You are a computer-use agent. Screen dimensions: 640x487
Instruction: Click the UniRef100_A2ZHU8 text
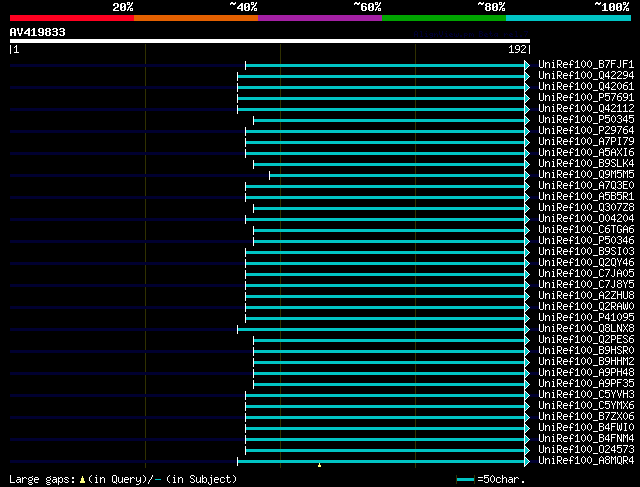pyautogui.click(x=586, y=296)
